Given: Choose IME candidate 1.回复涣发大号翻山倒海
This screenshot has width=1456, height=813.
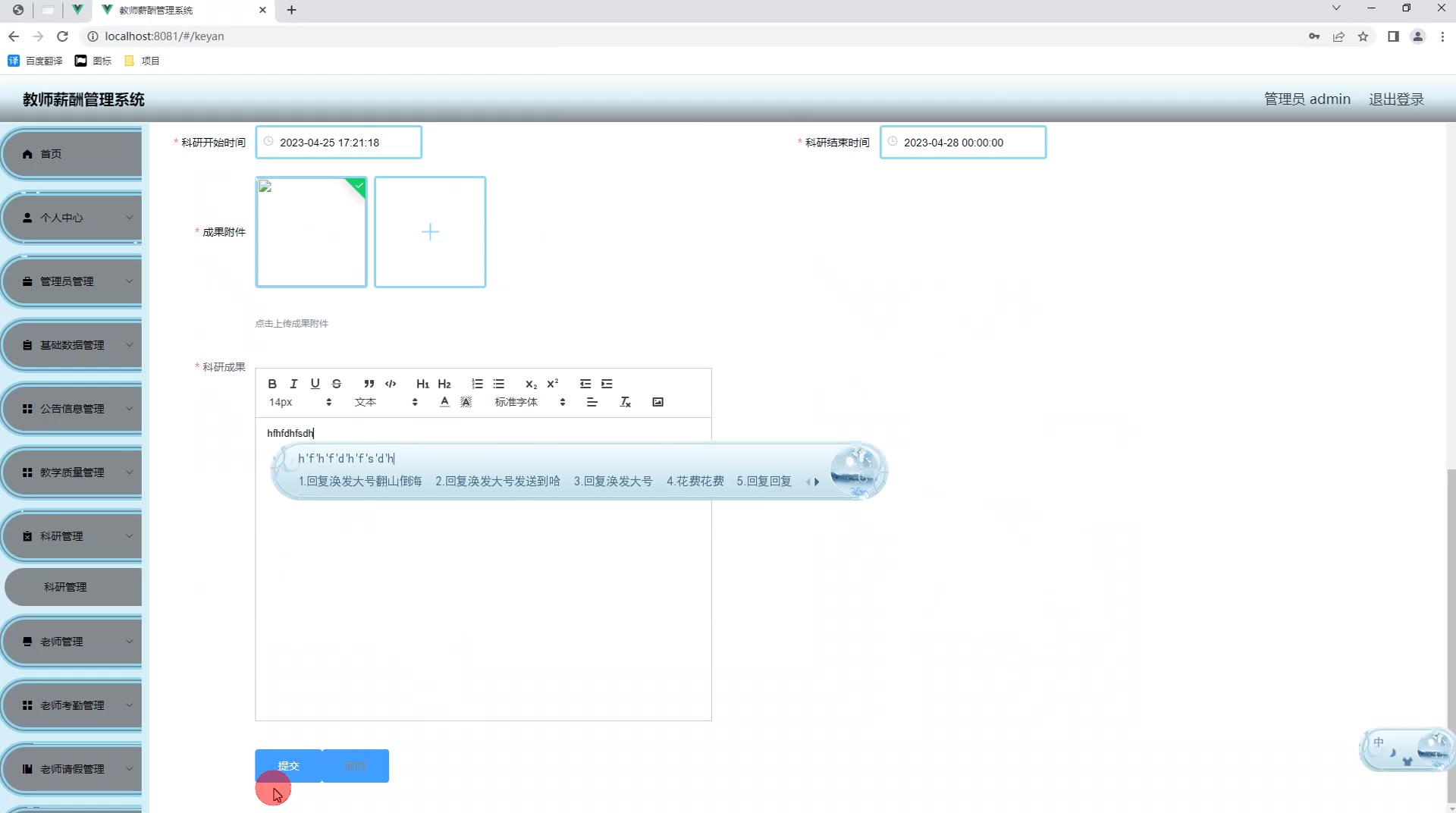Looking at the screenshot, I should click(360, 482).
